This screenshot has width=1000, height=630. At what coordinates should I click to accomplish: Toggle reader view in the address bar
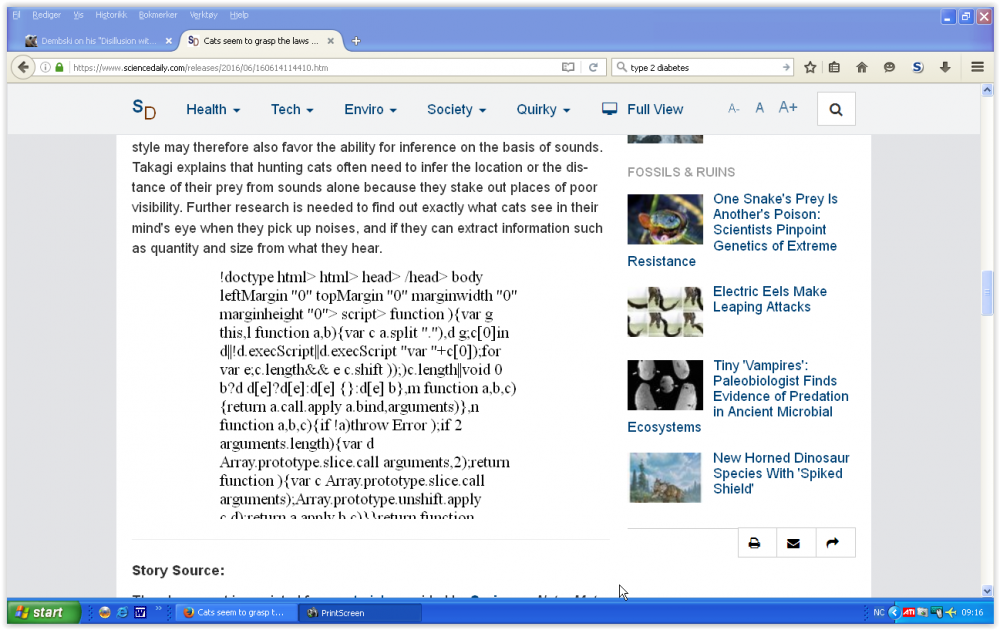[x=568, y=67]
